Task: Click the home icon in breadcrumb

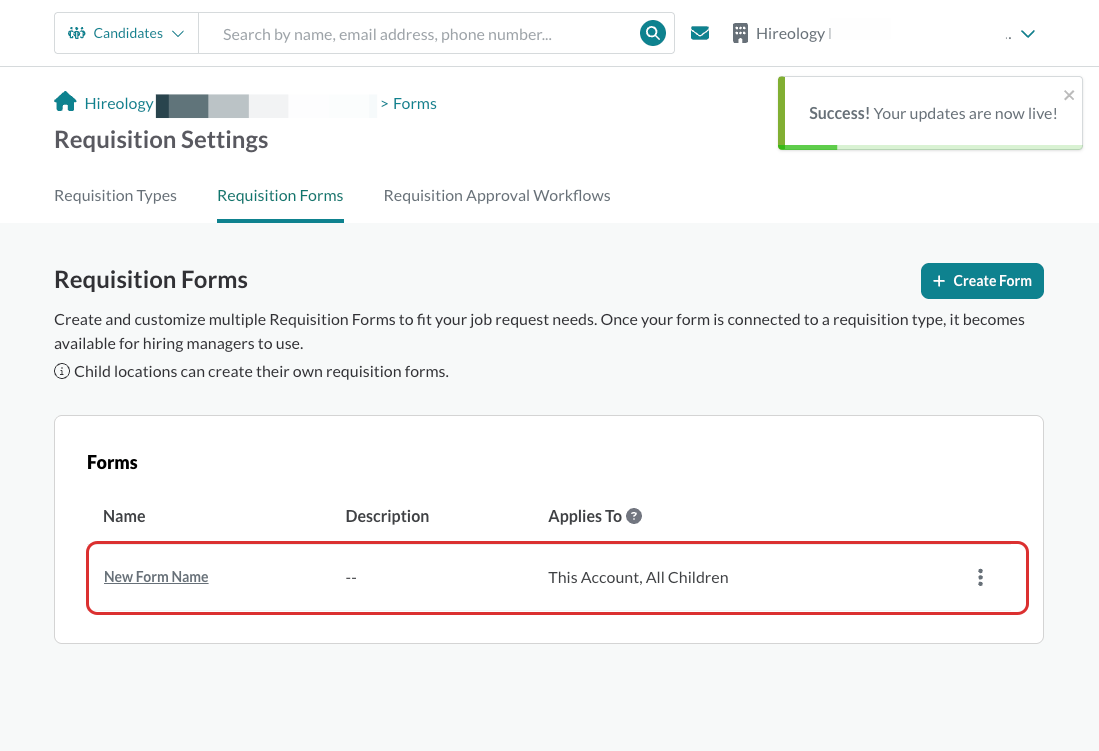Action: [65, 102]
